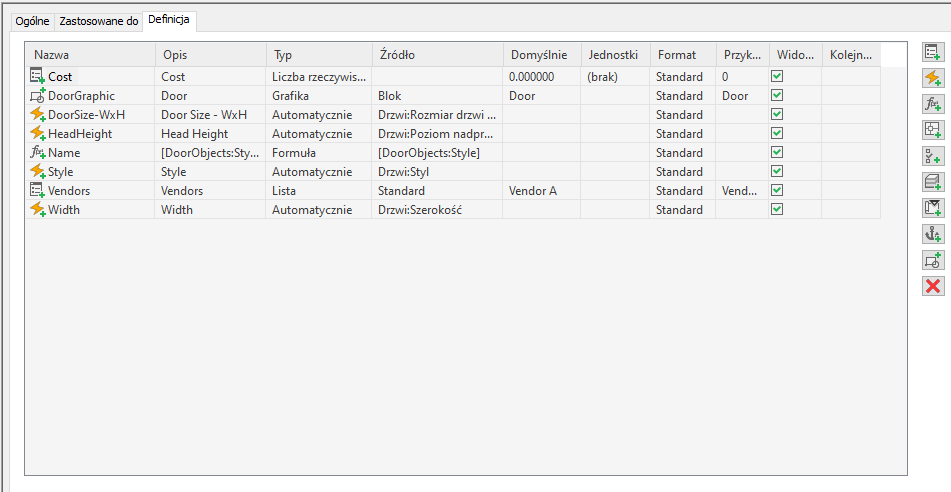Image resolution: width=951 pixels, height=492 pixels.
Task: Open Format cell for Cost row
Action: 682,76
